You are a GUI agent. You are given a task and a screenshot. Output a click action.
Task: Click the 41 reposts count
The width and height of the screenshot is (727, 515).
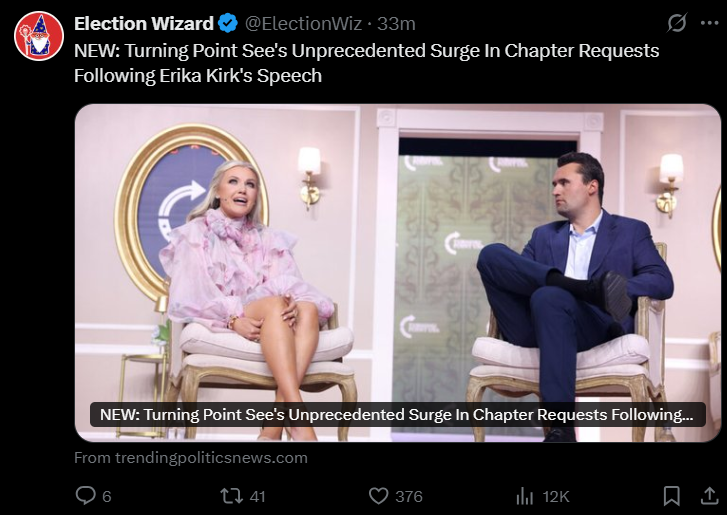[x=257, y=496]
